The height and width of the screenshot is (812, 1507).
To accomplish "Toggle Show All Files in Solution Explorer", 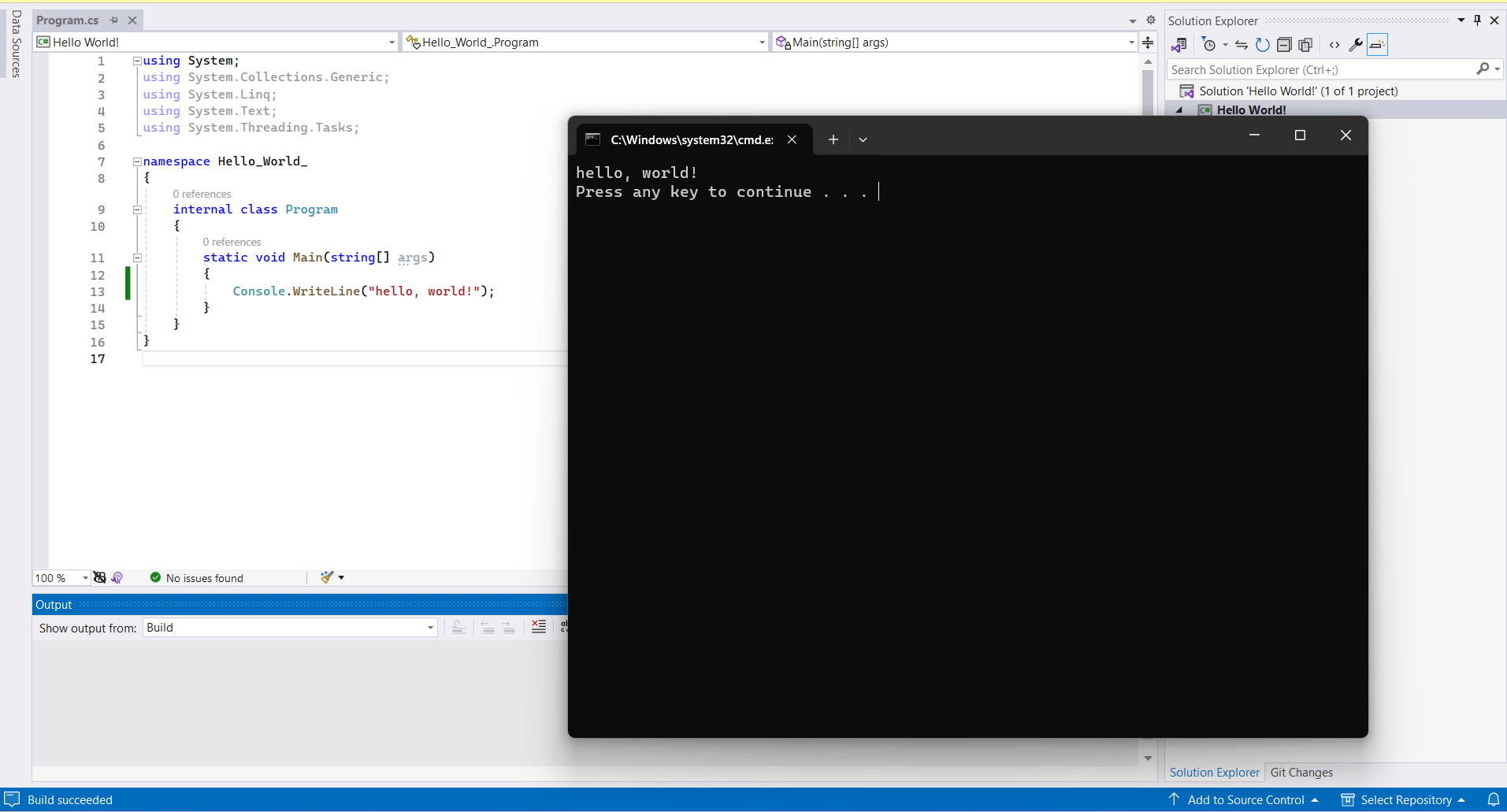I will [x=1305, y=45].
